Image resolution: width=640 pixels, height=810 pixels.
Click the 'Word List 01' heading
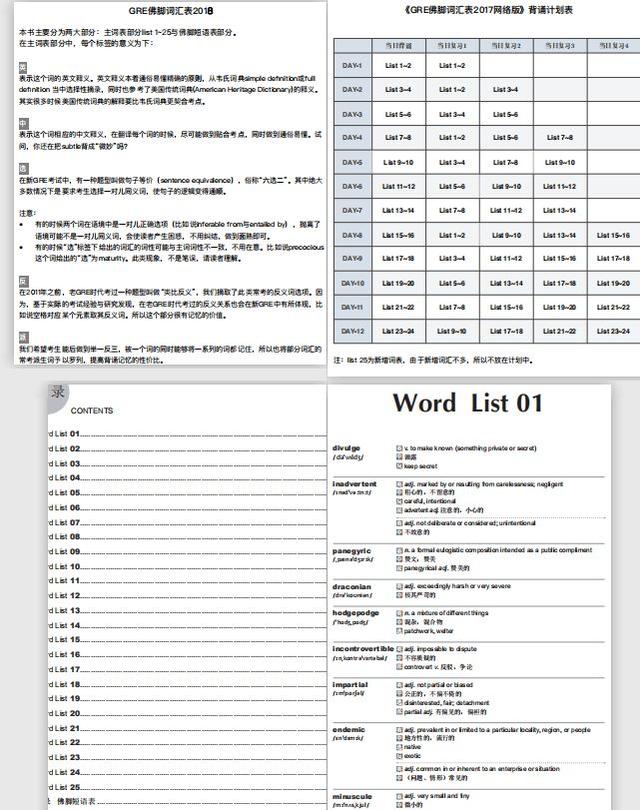click(x=468, y=403)
